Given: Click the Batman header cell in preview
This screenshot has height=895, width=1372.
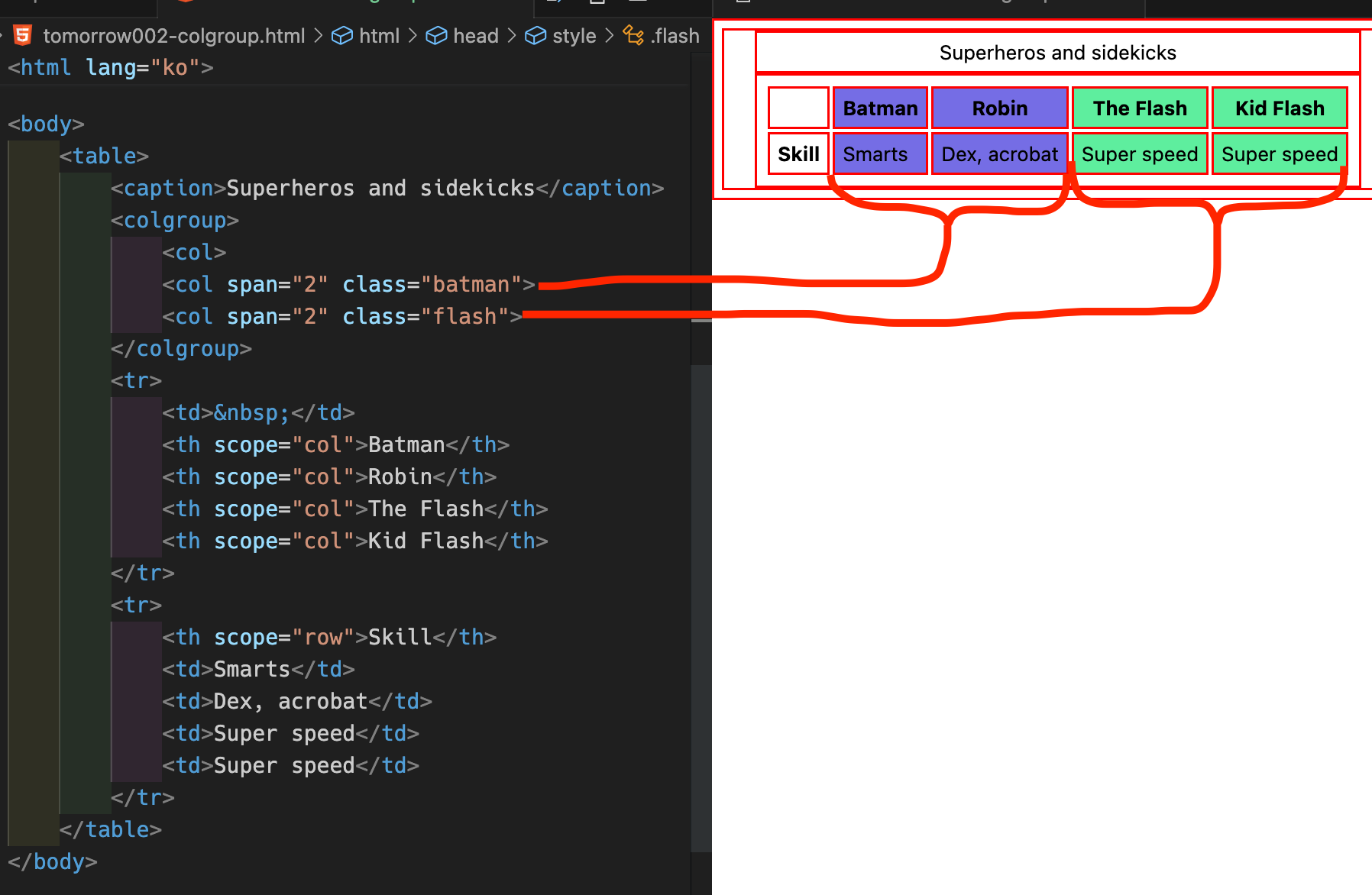Looking at the screenshot, I should 880,108.
